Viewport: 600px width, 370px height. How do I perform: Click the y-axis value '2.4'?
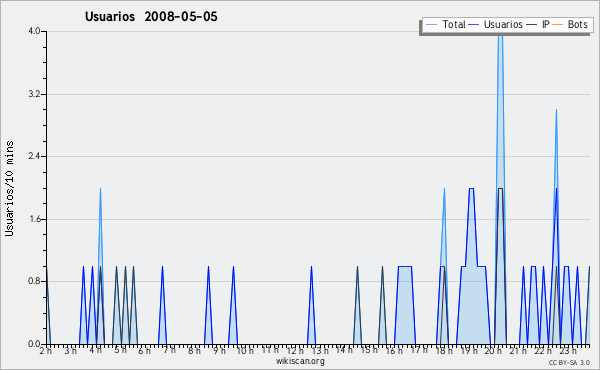point(34,156)
